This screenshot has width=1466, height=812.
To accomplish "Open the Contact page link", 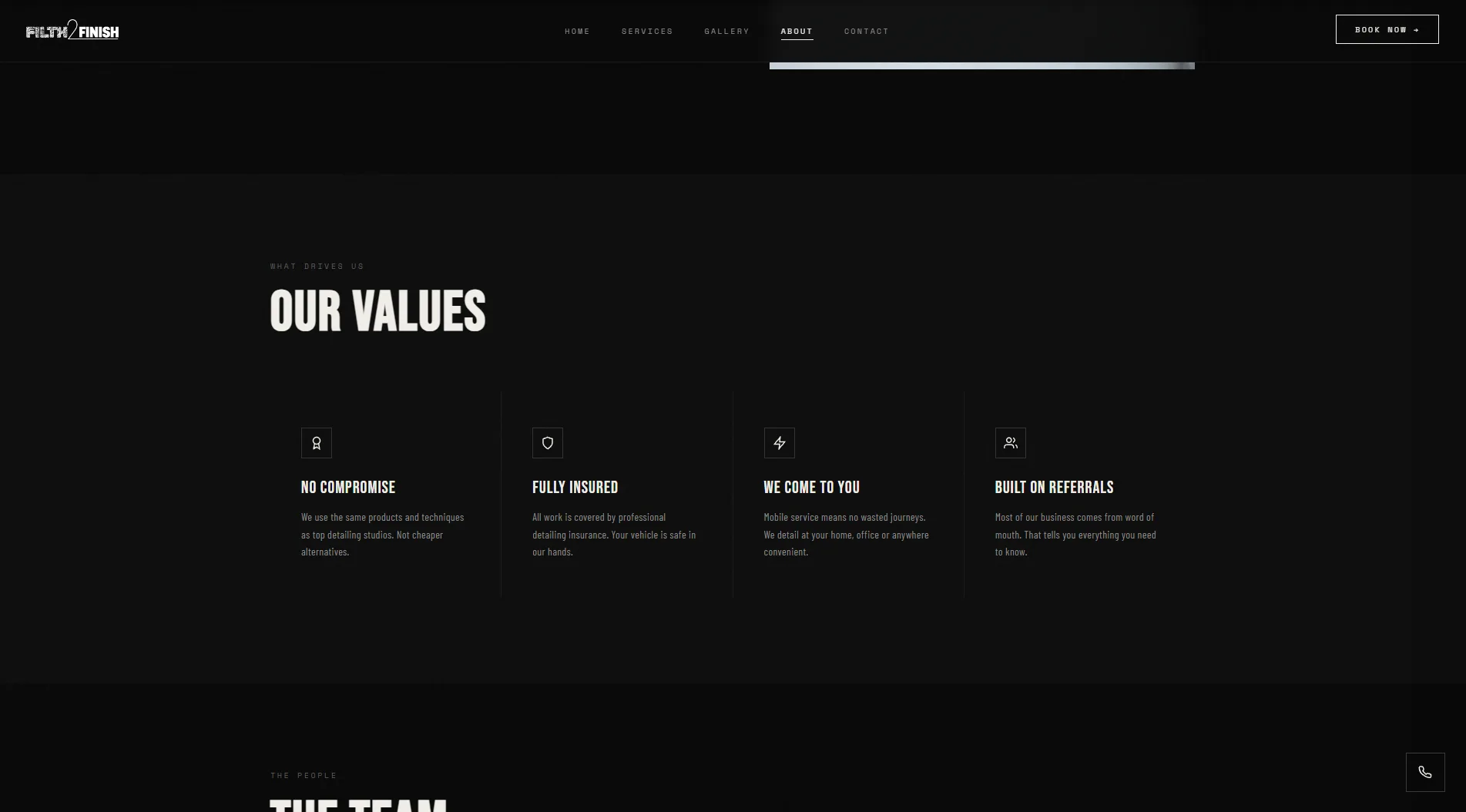I will point(866,32).
